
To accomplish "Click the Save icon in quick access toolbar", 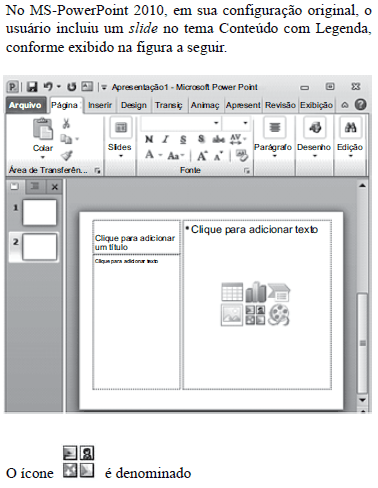I will point(32,87).
